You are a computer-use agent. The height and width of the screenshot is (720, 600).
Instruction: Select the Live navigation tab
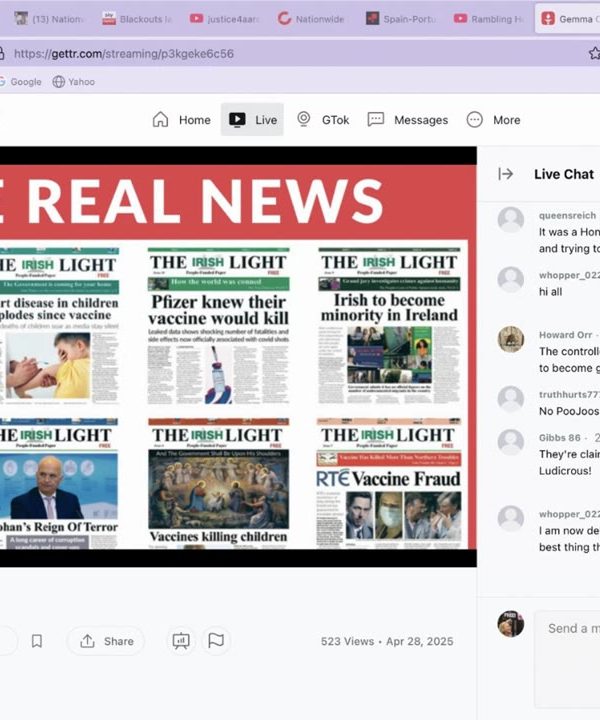coord(252,120)
